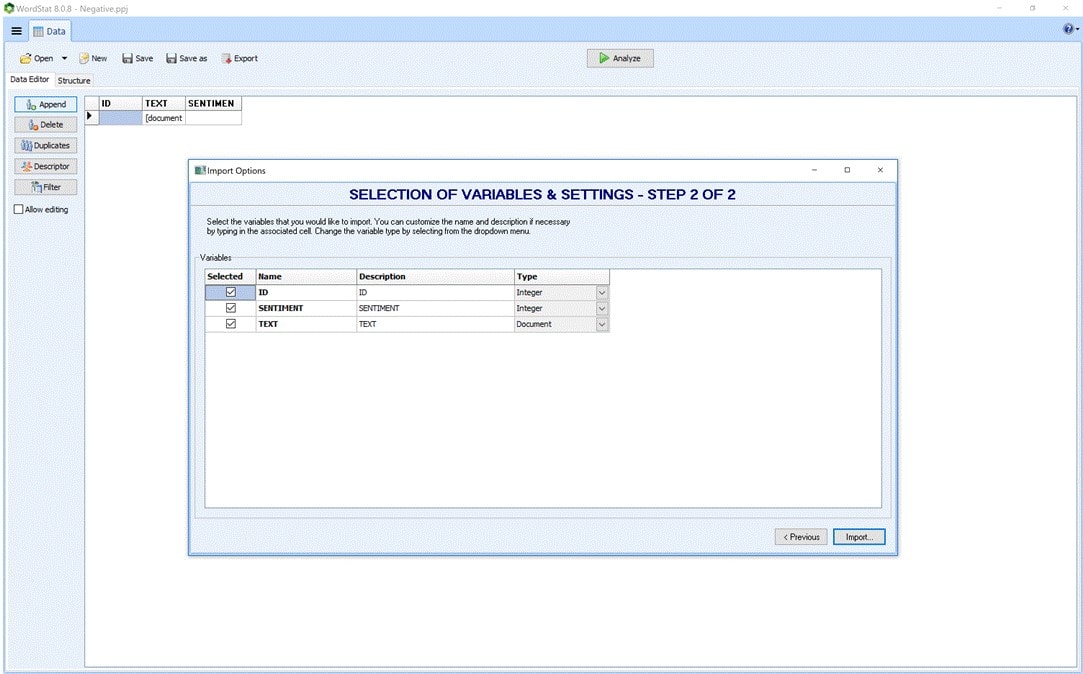Viewport: 1083px width, 674px height.
Task: Expand the arrow beside Open
Action: click(65, 58)
